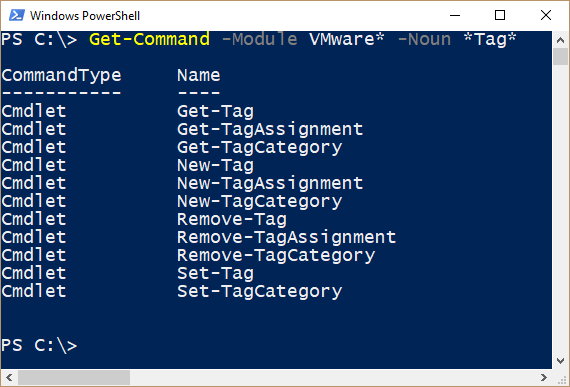Image resolution: width=570 pixels, height=387 pixels.
Task: Click the Remove-TagCategory output line
Action: (188, 255)
